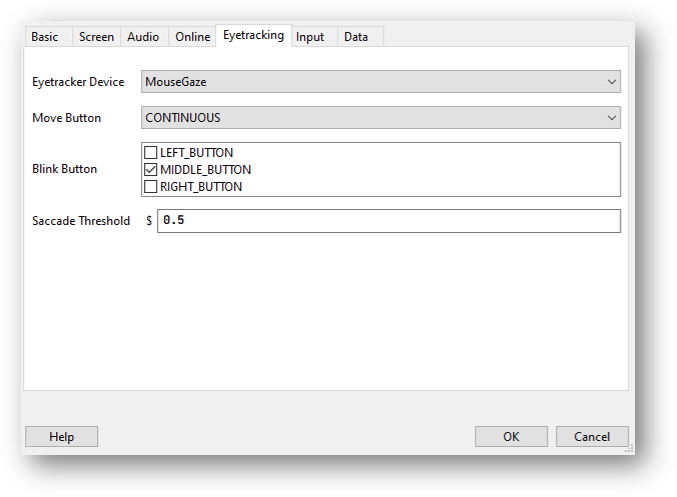
Task: Enable the LEFT_BUTTON checkbox
Action: [x=150, y=152]
